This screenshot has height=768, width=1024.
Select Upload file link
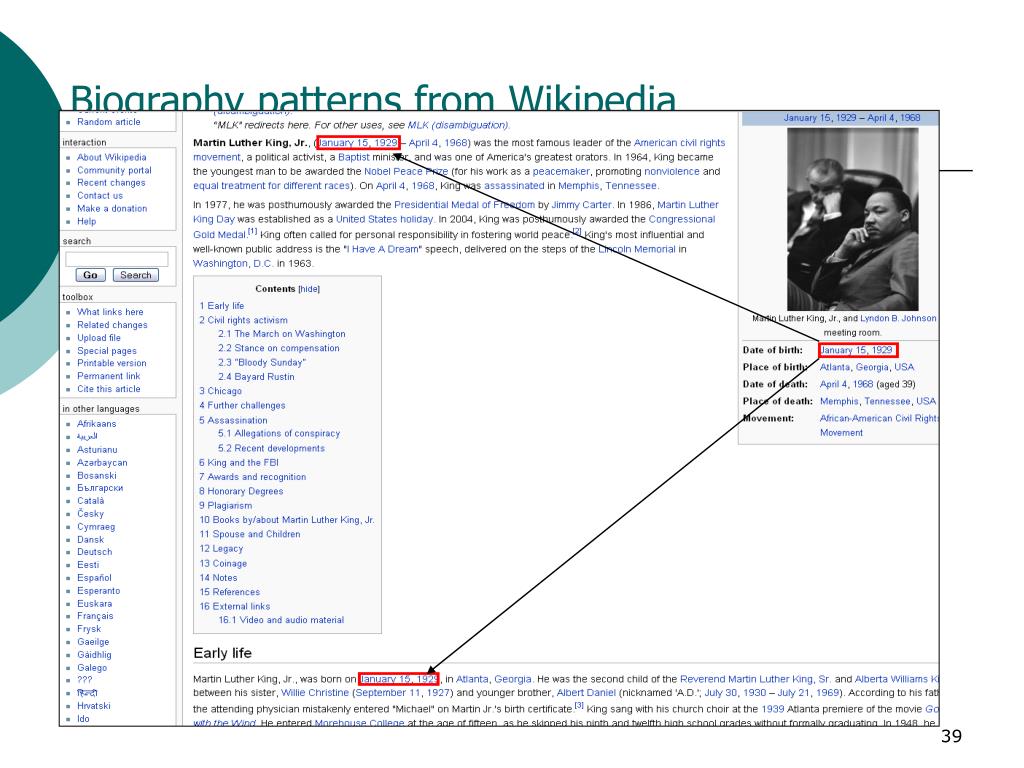99,338
